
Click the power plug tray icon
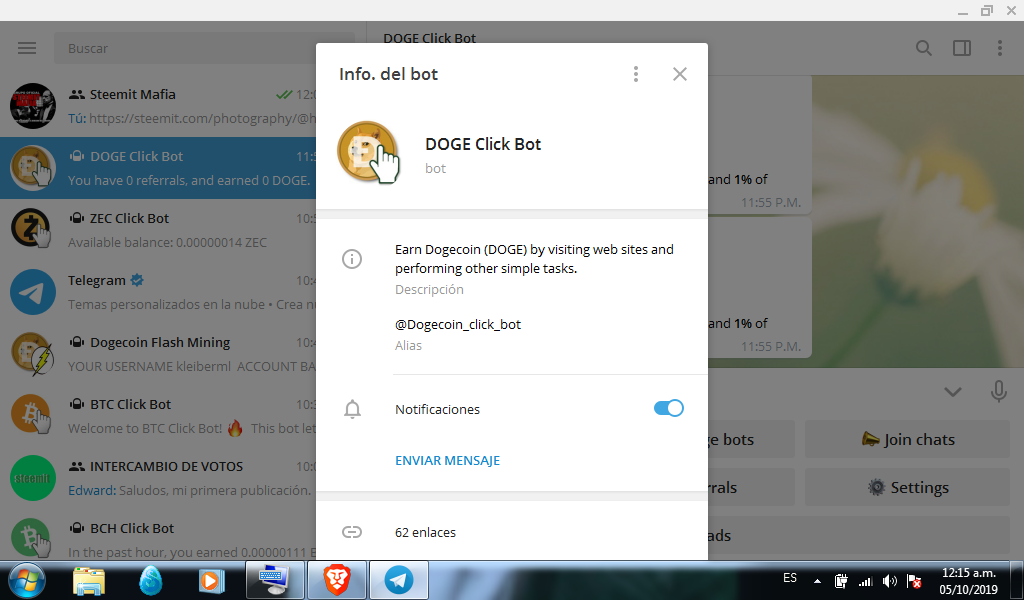[841, 580]
